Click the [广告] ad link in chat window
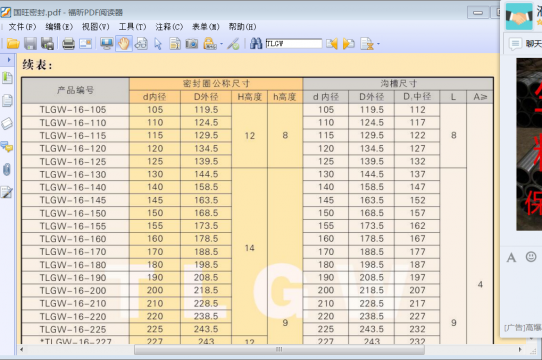The height and width of the screenshot is (360, 542). (x=523, y=327)
